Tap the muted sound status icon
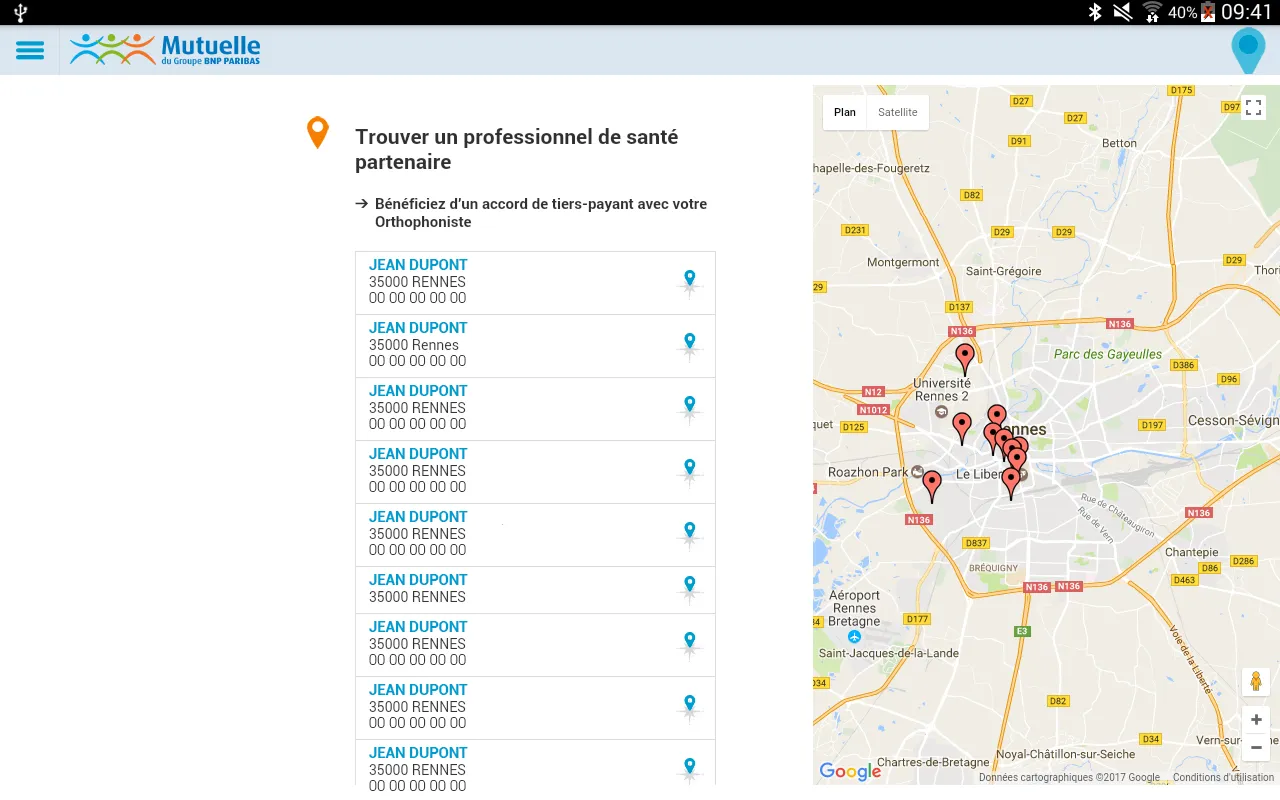1280x800 pixels. coord(1123,12)
